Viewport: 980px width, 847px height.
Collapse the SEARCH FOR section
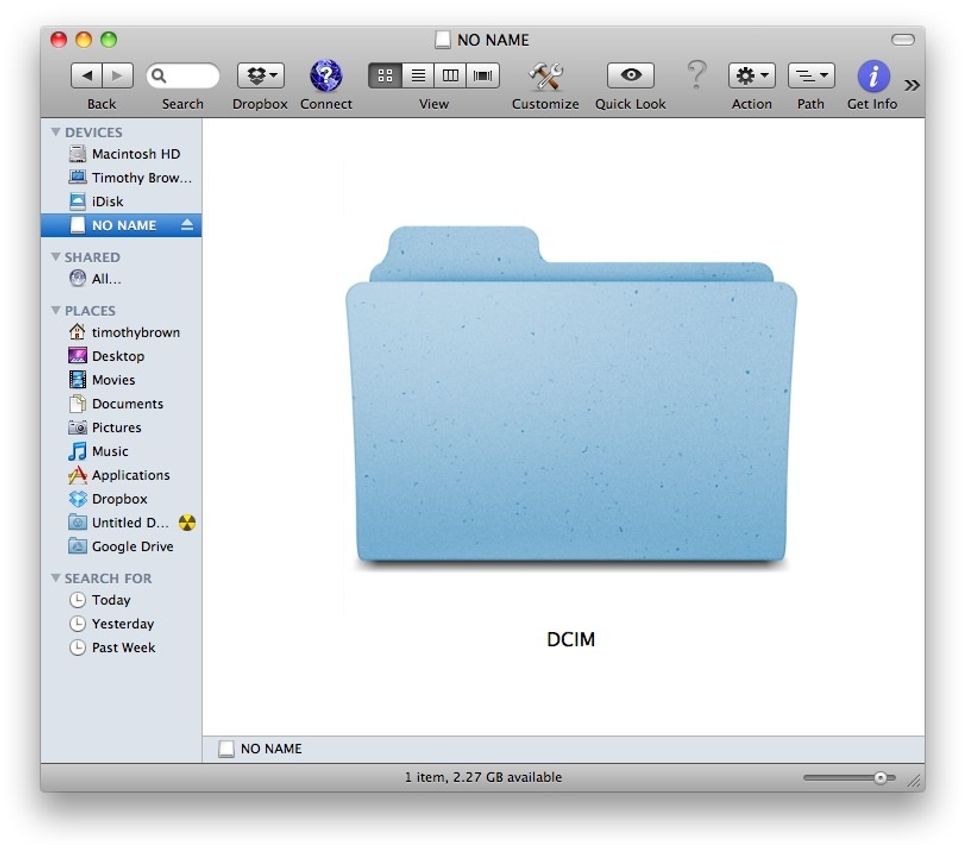(x=56, y=578)
